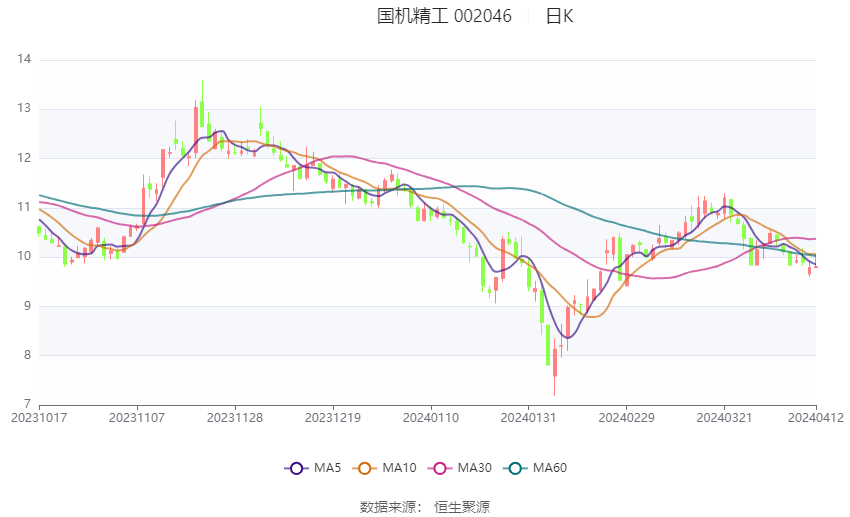The image size is (850, 517).
Task: Select the 日K chart type label
Action: 559,16
